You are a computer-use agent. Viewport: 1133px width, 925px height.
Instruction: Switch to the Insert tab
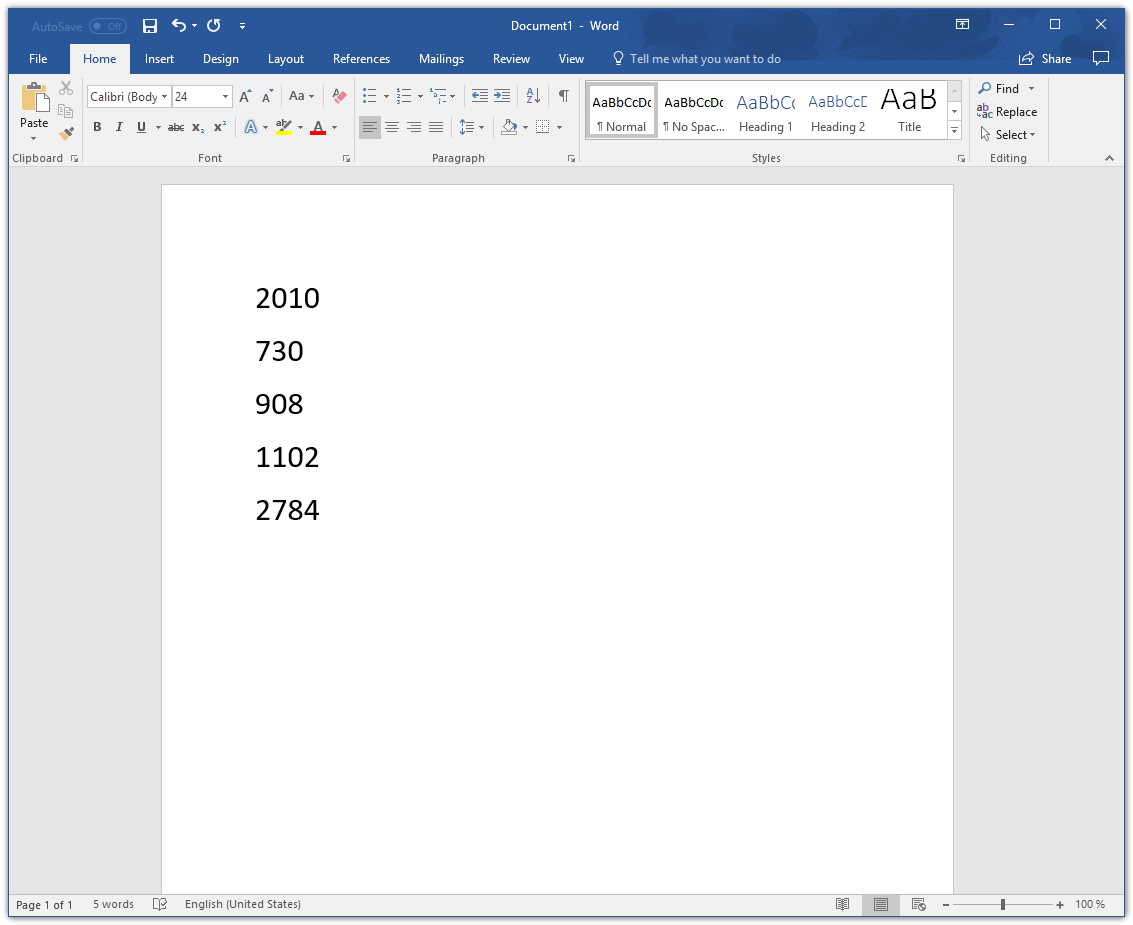click(159, 59)
